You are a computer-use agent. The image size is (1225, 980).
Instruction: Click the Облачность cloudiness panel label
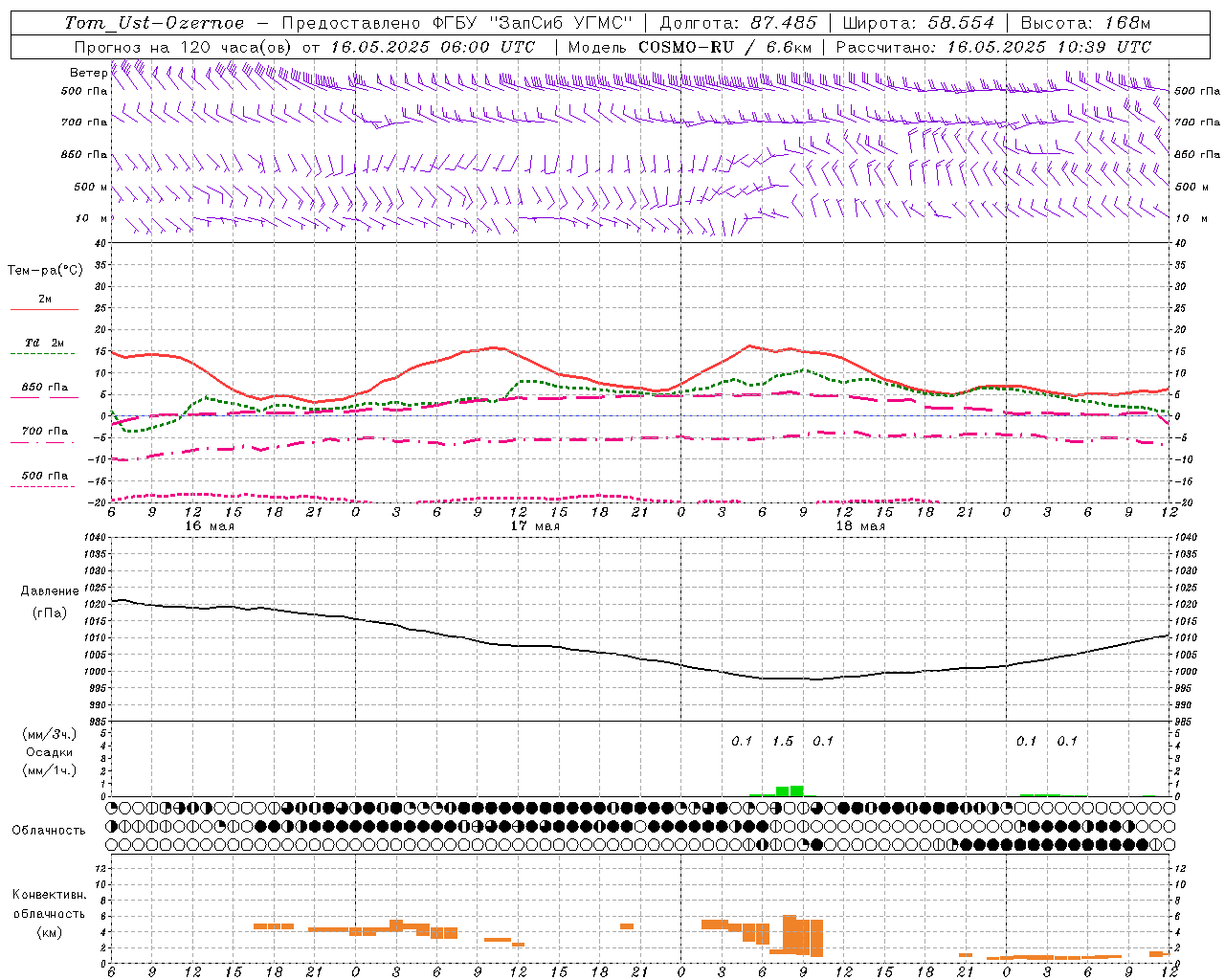pyautogui.click(x=49, y=830)
